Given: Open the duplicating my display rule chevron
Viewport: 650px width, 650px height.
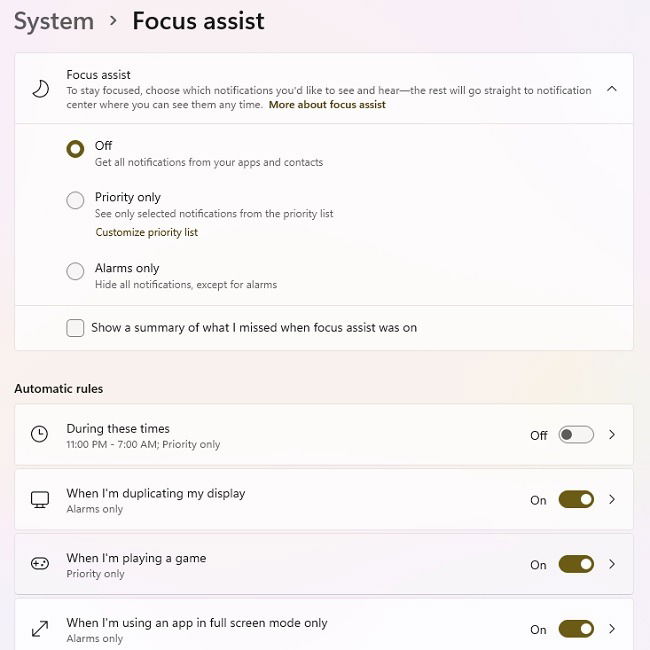Looking at the screenshot, I should [x=612, y=500].
